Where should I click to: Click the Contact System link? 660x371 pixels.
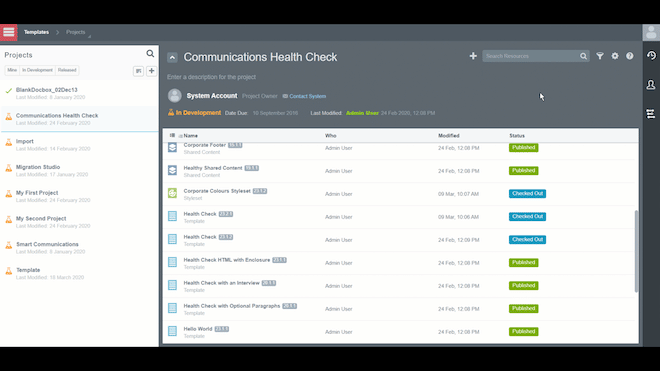tap(307, 96)
